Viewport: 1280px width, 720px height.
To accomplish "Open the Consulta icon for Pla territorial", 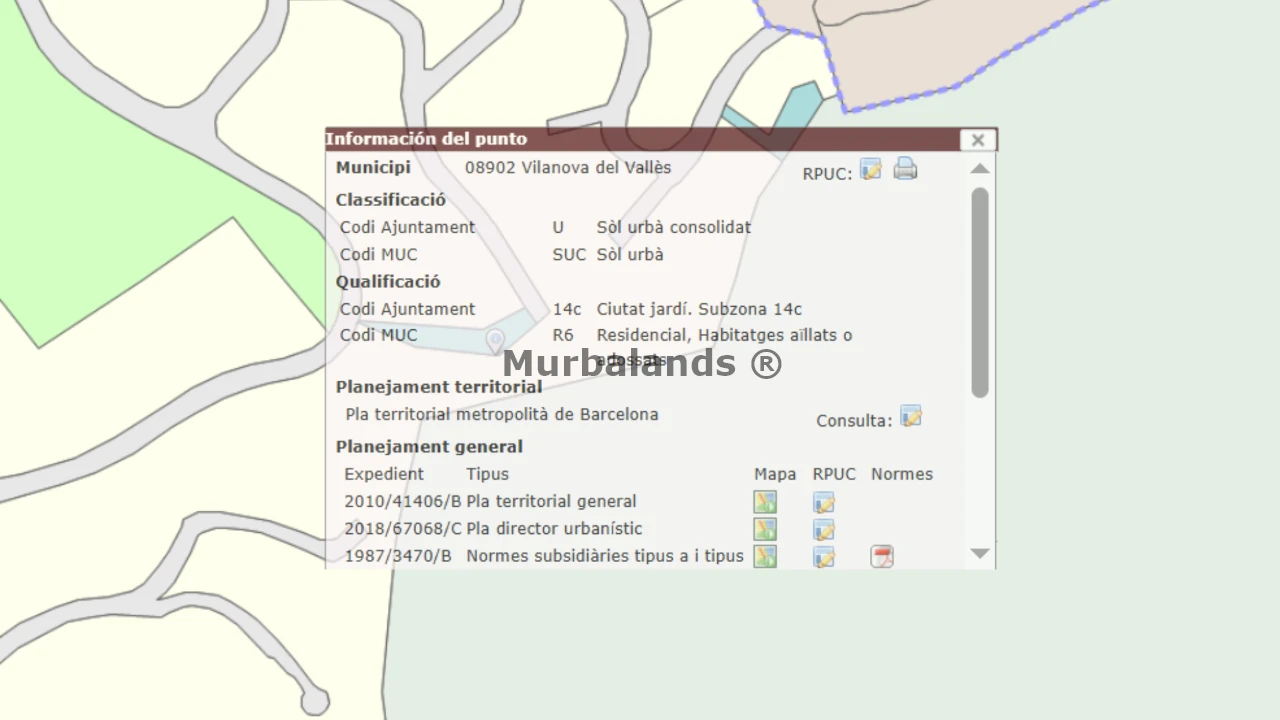I will (910, 417).
